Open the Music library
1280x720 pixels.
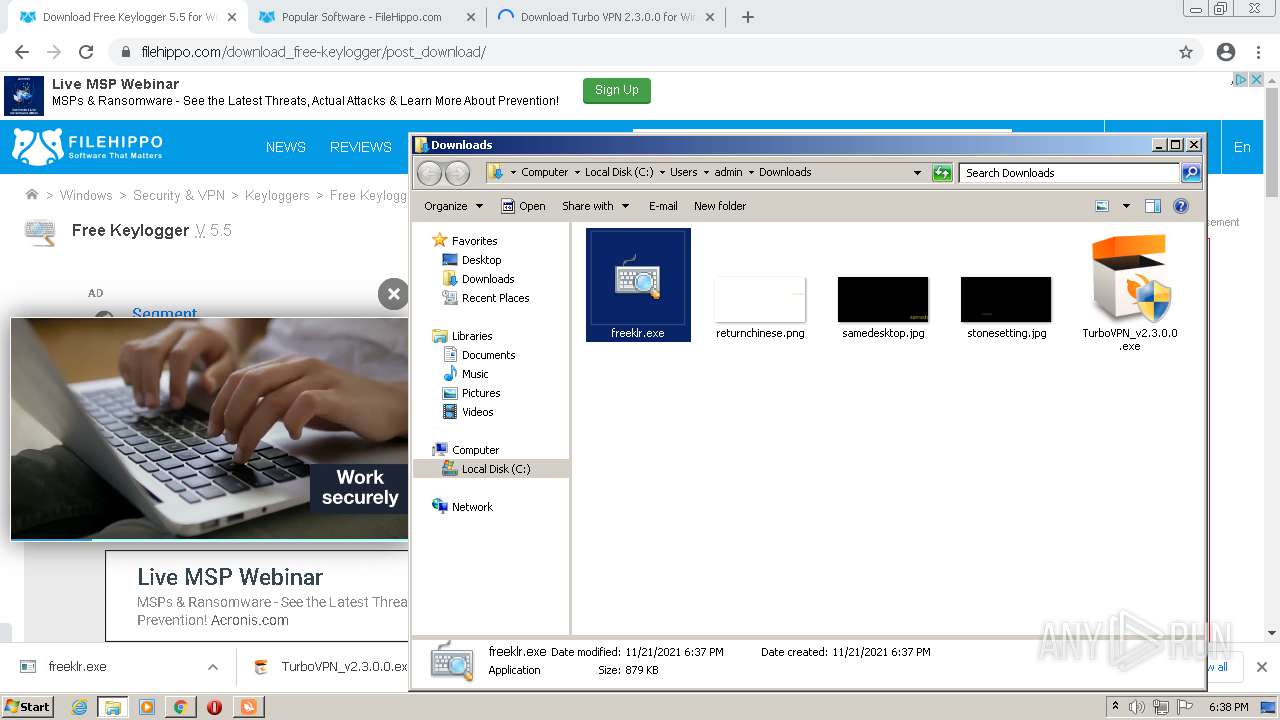tap(475, 374)
